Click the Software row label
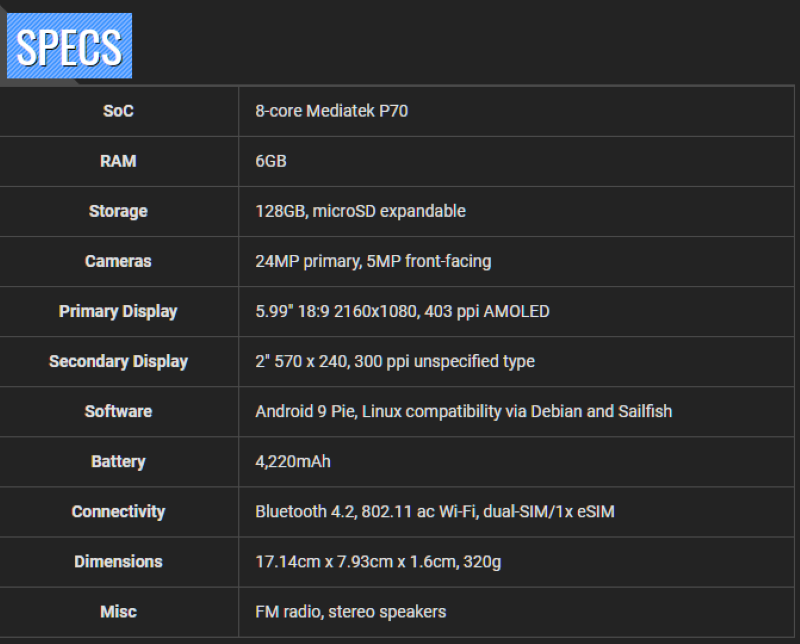This screenshot has width=800, height=644. tap(118, 411)
